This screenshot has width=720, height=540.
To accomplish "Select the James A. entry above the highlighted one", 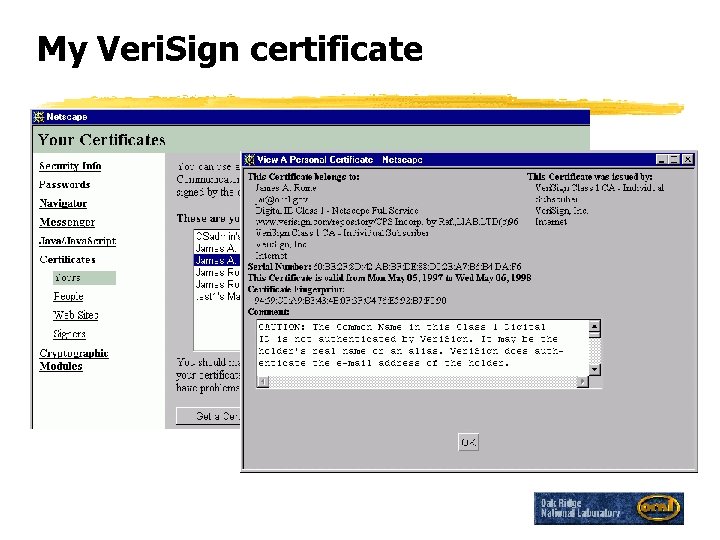I will [217, 248].
